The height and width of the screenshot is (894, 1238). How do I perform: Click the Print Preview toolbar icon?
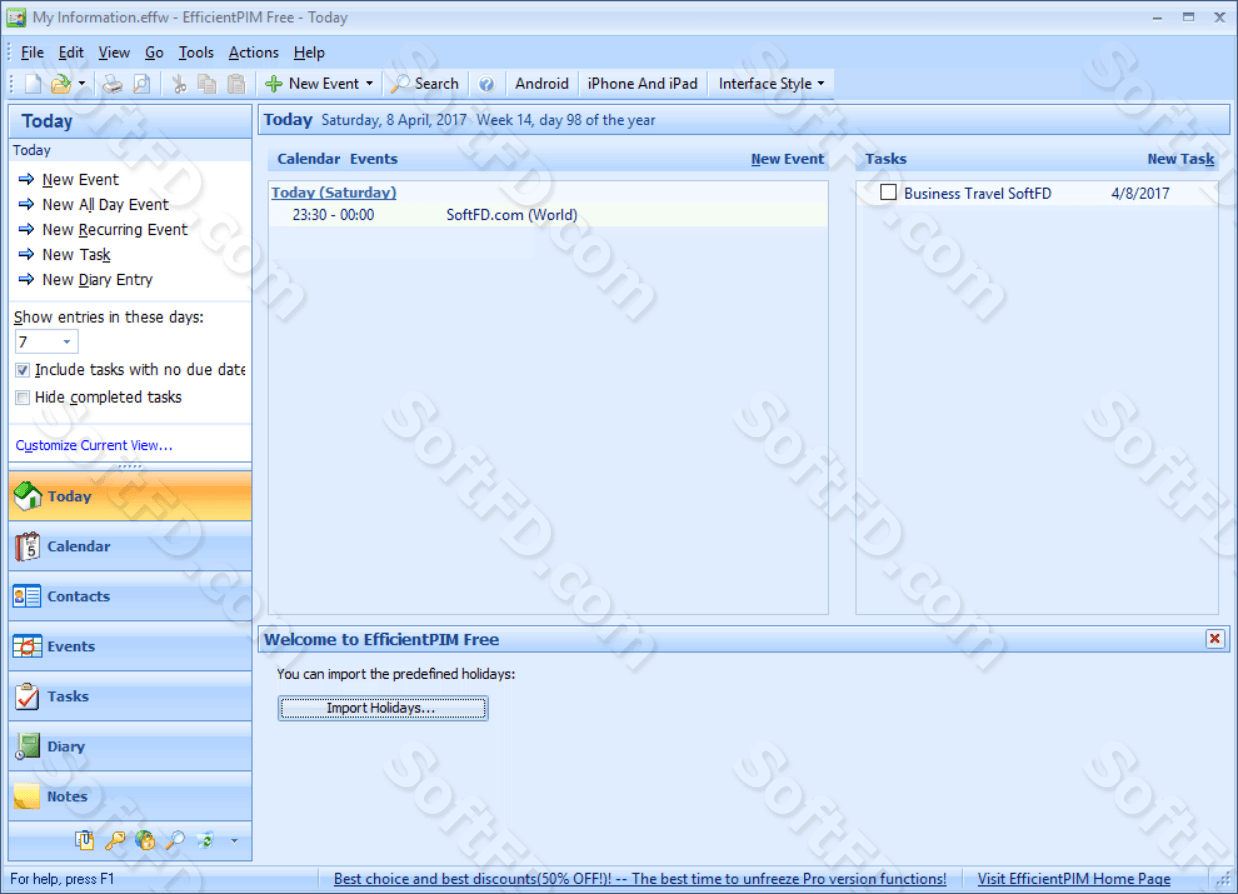(x=142, y=84)
